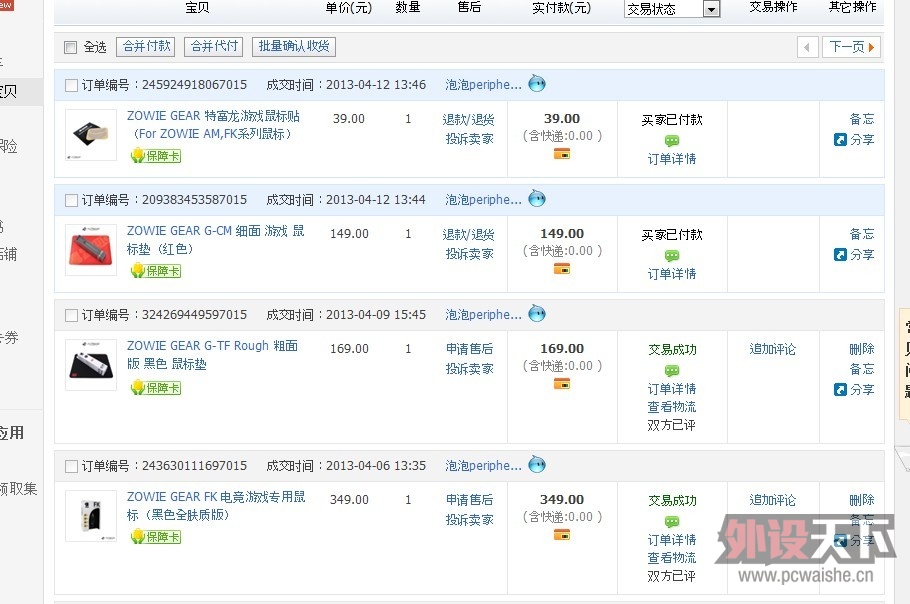This screenshot has width=910, height=604.
Task: Click 保障卡 badge under G-CM mousepad item
Action: [156, 270]
